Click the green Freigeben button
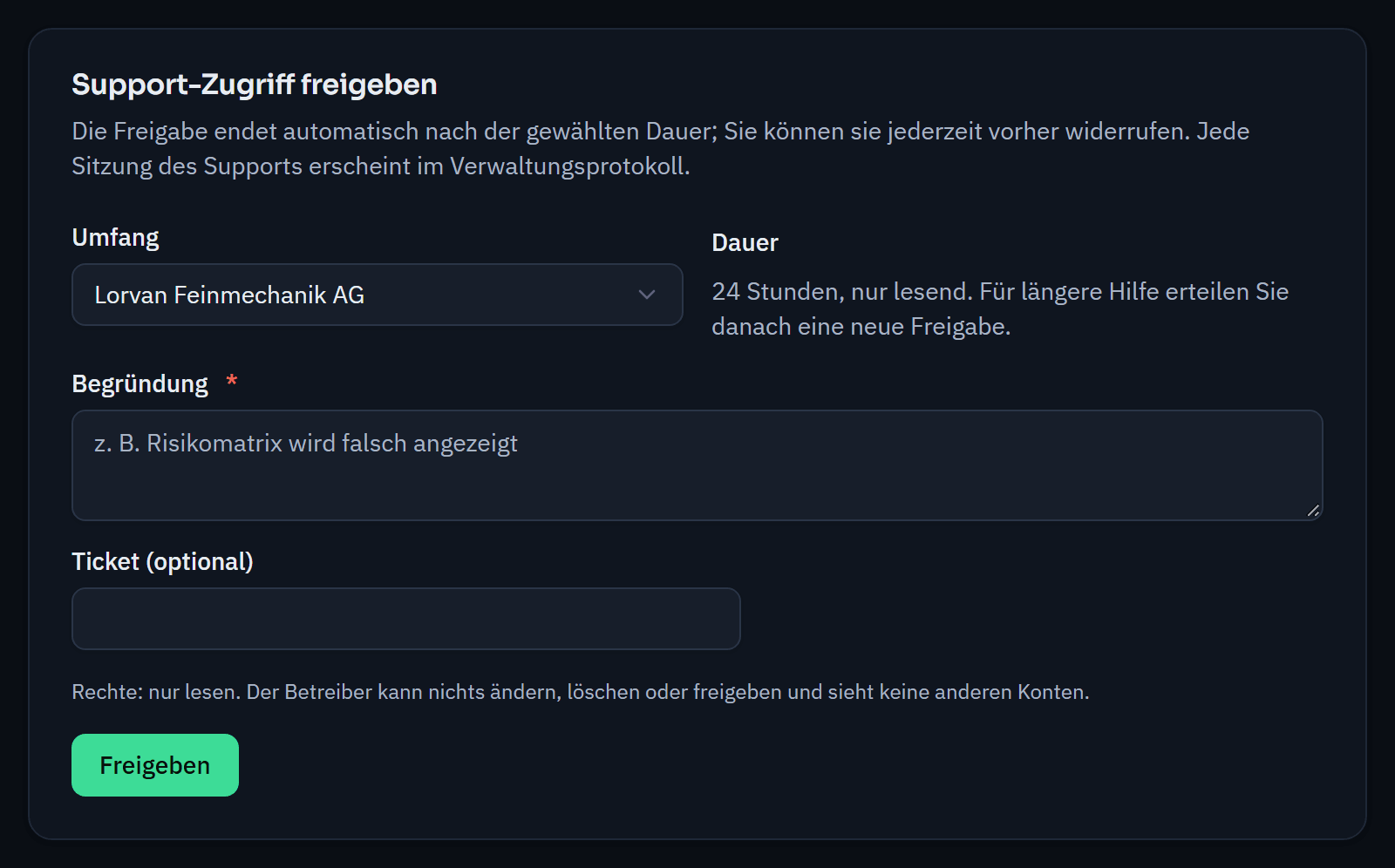The width and height of the screenshot is (1395, 868). 155,765
